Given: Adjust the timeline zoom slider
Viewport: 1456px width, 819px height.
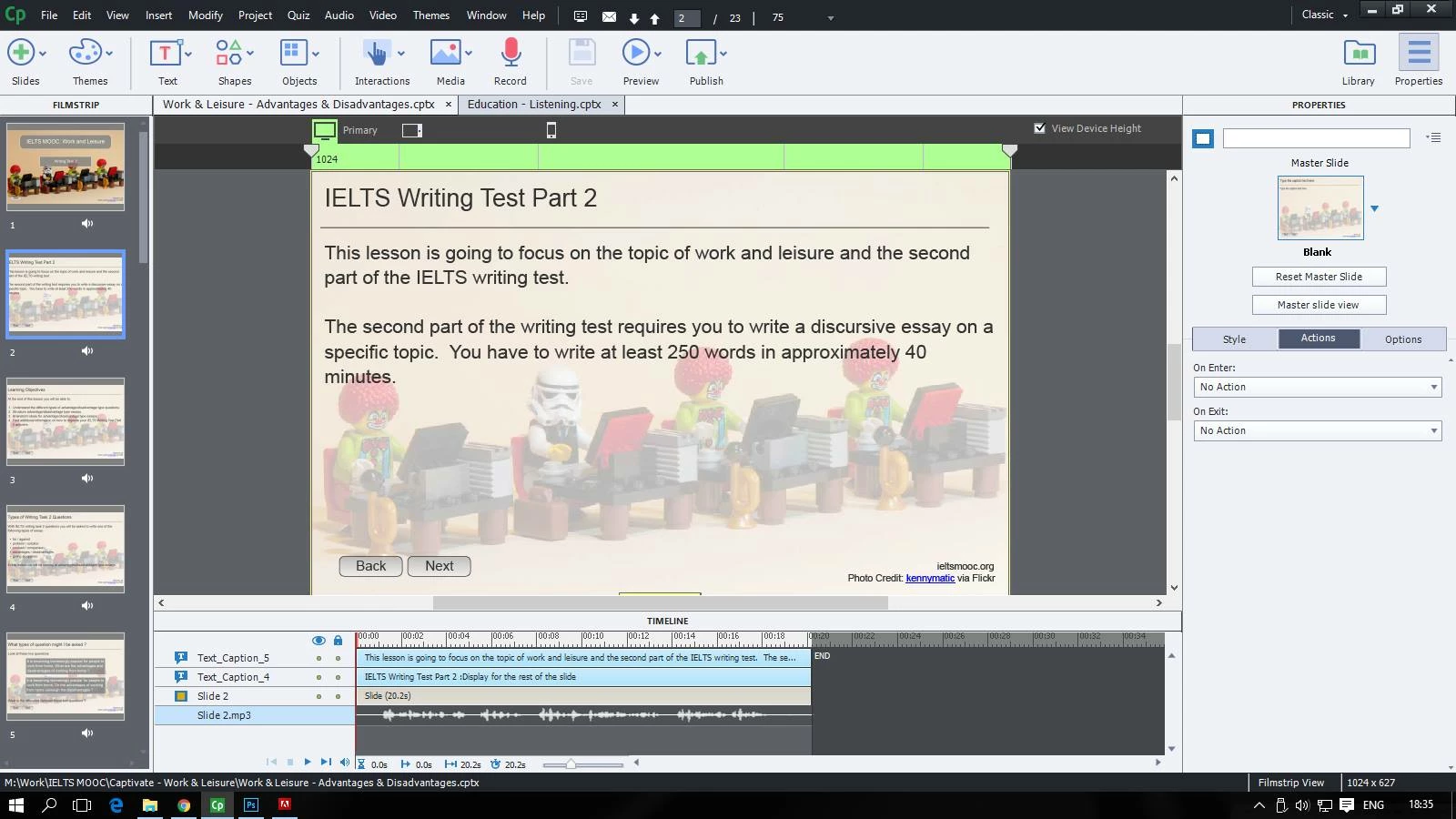Looking at the screenshot, I should 571,764.
